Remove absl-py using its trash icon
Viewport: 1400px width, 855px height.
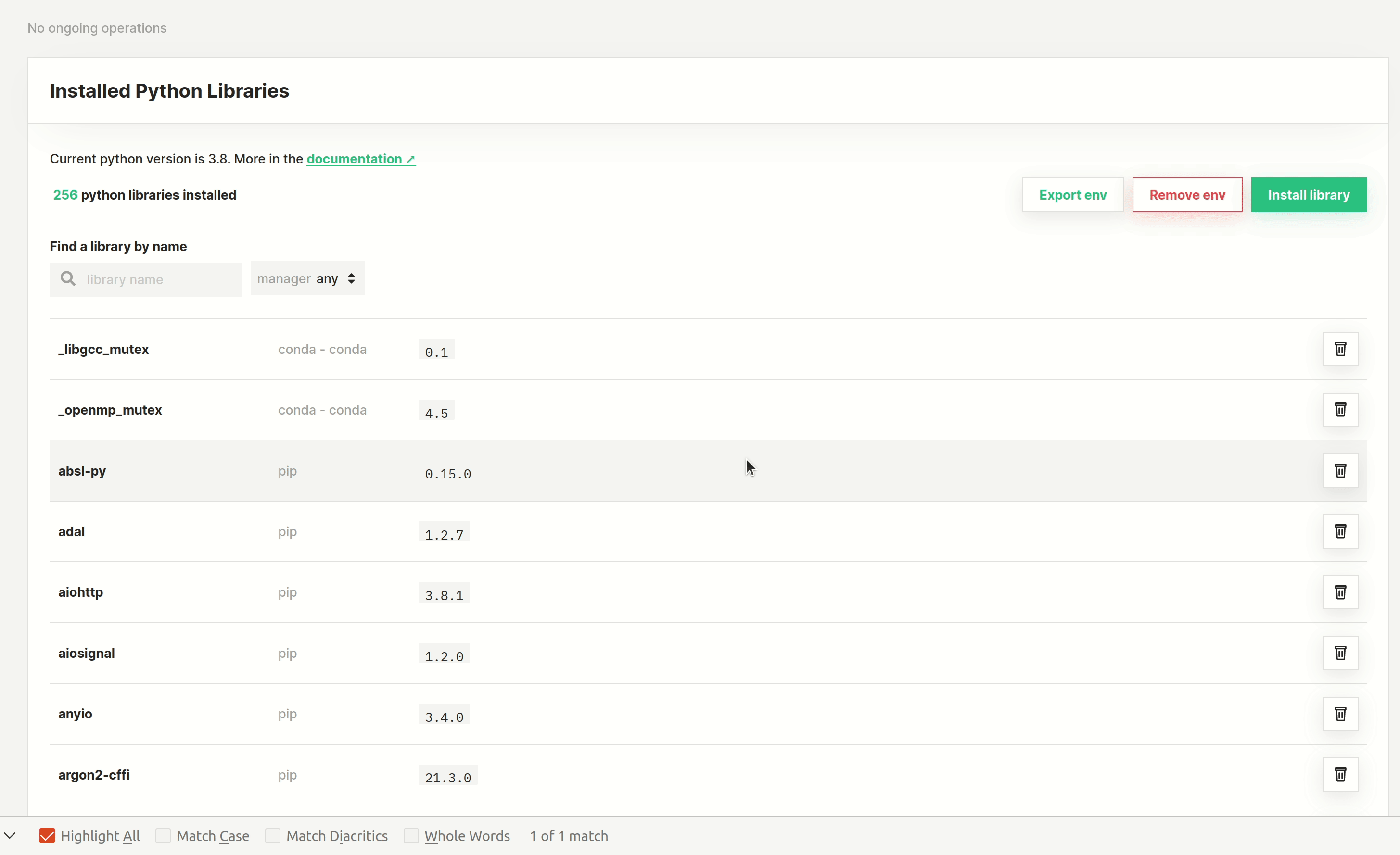point(1340,470)
